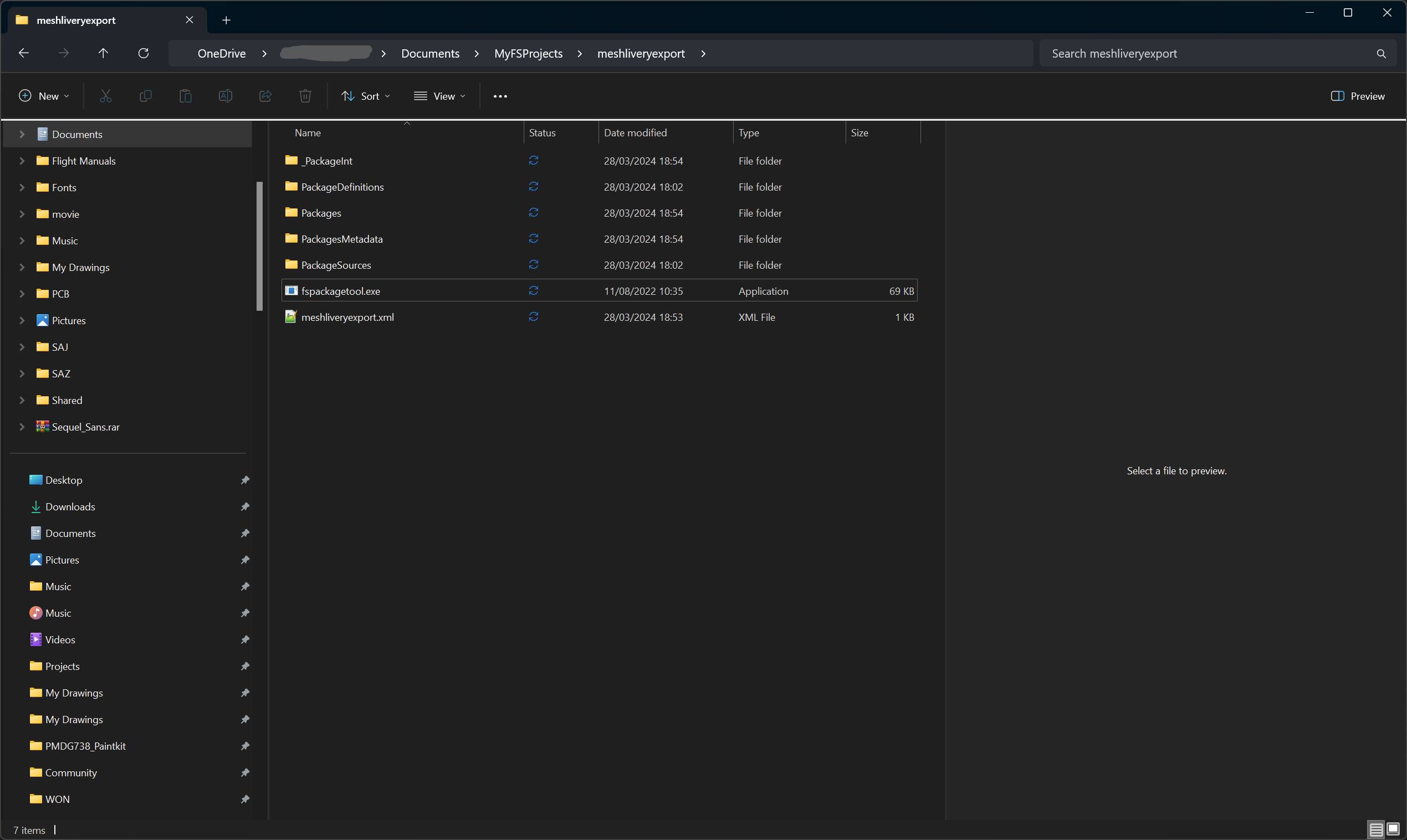Open a new File Explorer tab
Viewport: 1407px width, 840px height.
coord(226,20)
